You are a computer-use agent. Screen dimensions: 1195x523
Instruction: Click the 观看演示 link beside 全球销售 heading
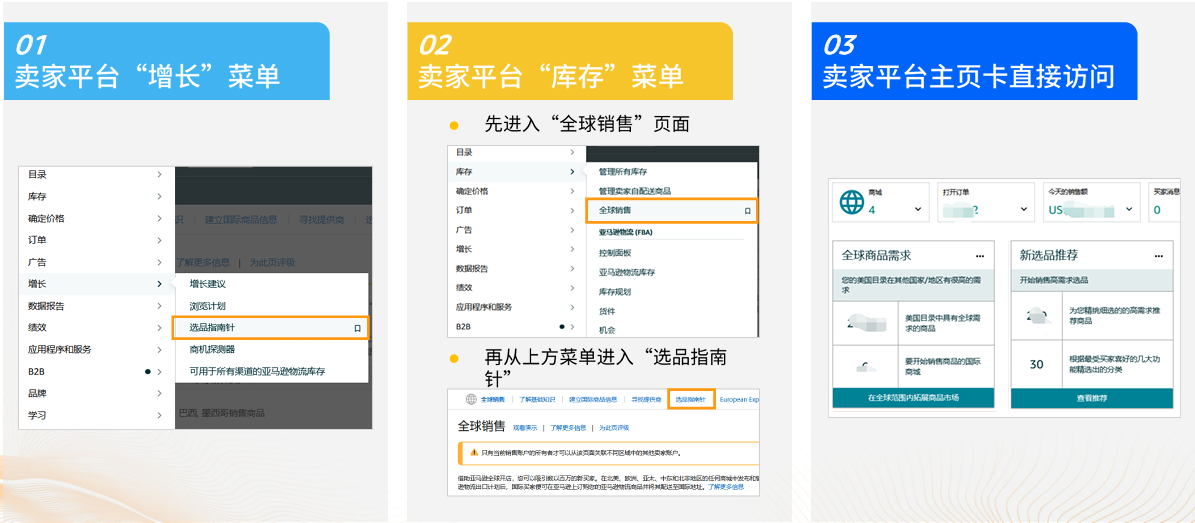[x=525, y=428]
